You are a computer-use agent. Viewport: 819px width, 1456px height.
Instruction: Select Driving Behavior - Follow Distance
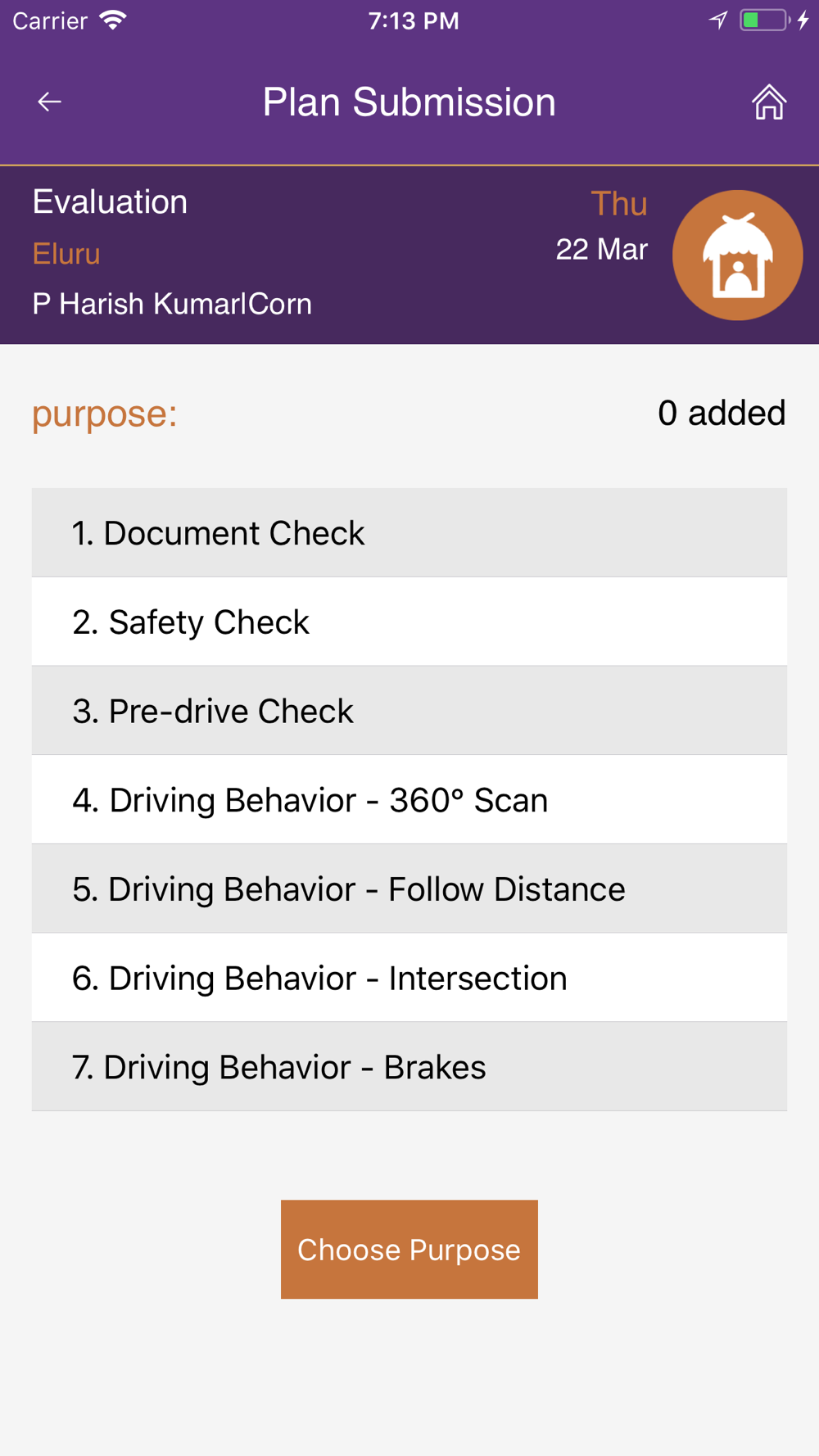click(409, 889)
